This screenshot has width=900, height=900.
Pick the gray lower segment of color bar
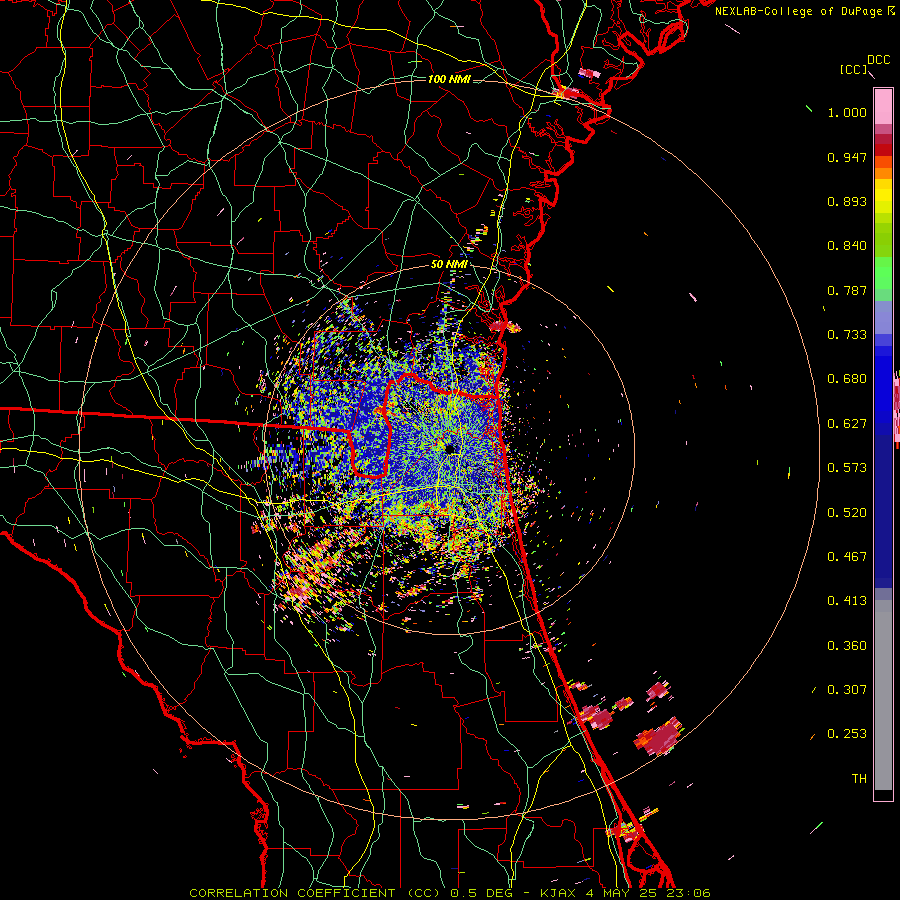pyautogui.click(x=883, y=695)
